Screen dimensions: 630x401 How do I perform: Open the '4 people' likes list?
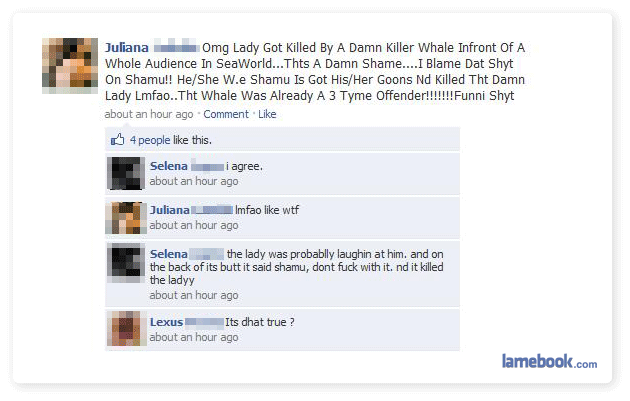pyautogui.click(x=150, y=140)
